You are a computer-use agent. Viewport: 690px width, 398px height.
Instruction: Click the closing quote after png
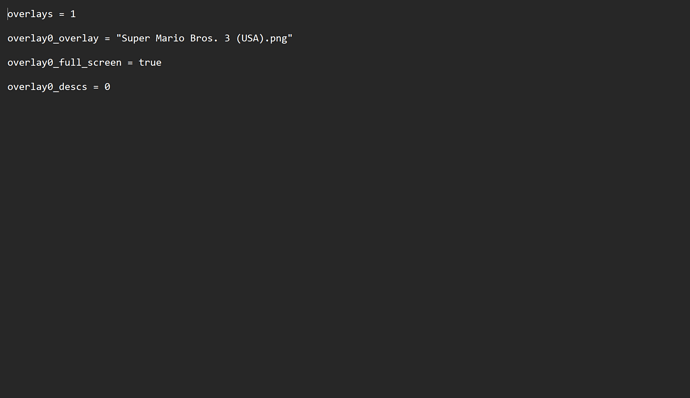[290, 37]
